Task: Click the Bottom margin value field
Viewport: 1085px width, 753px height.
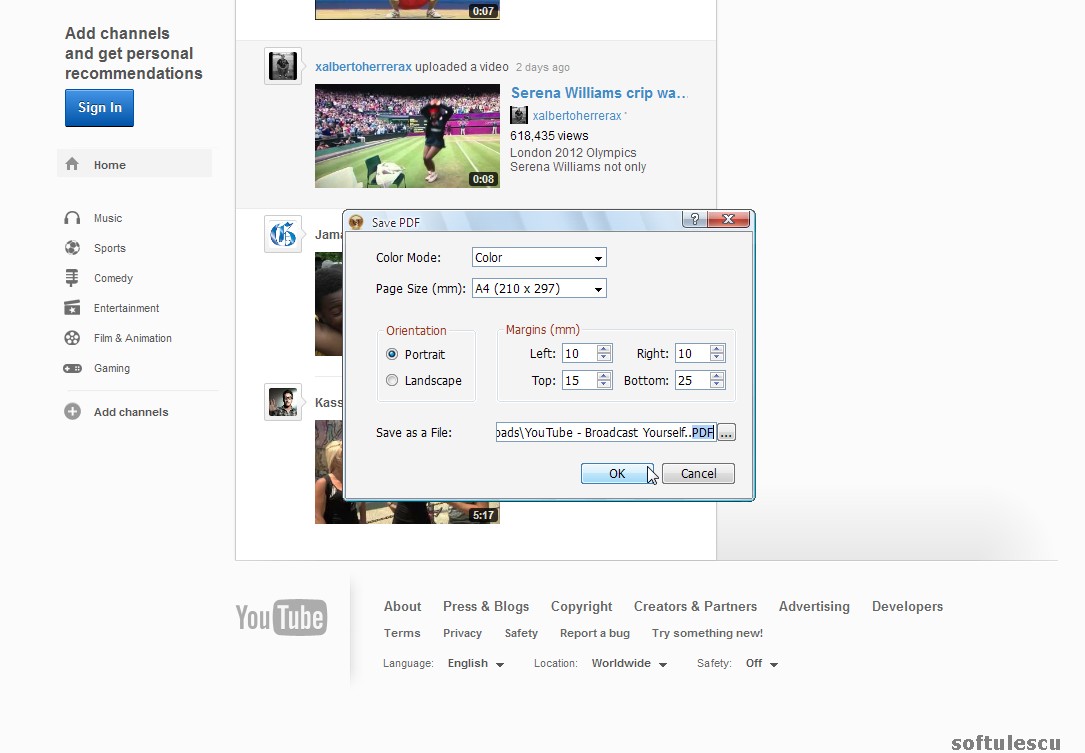Action: (693, 381)
